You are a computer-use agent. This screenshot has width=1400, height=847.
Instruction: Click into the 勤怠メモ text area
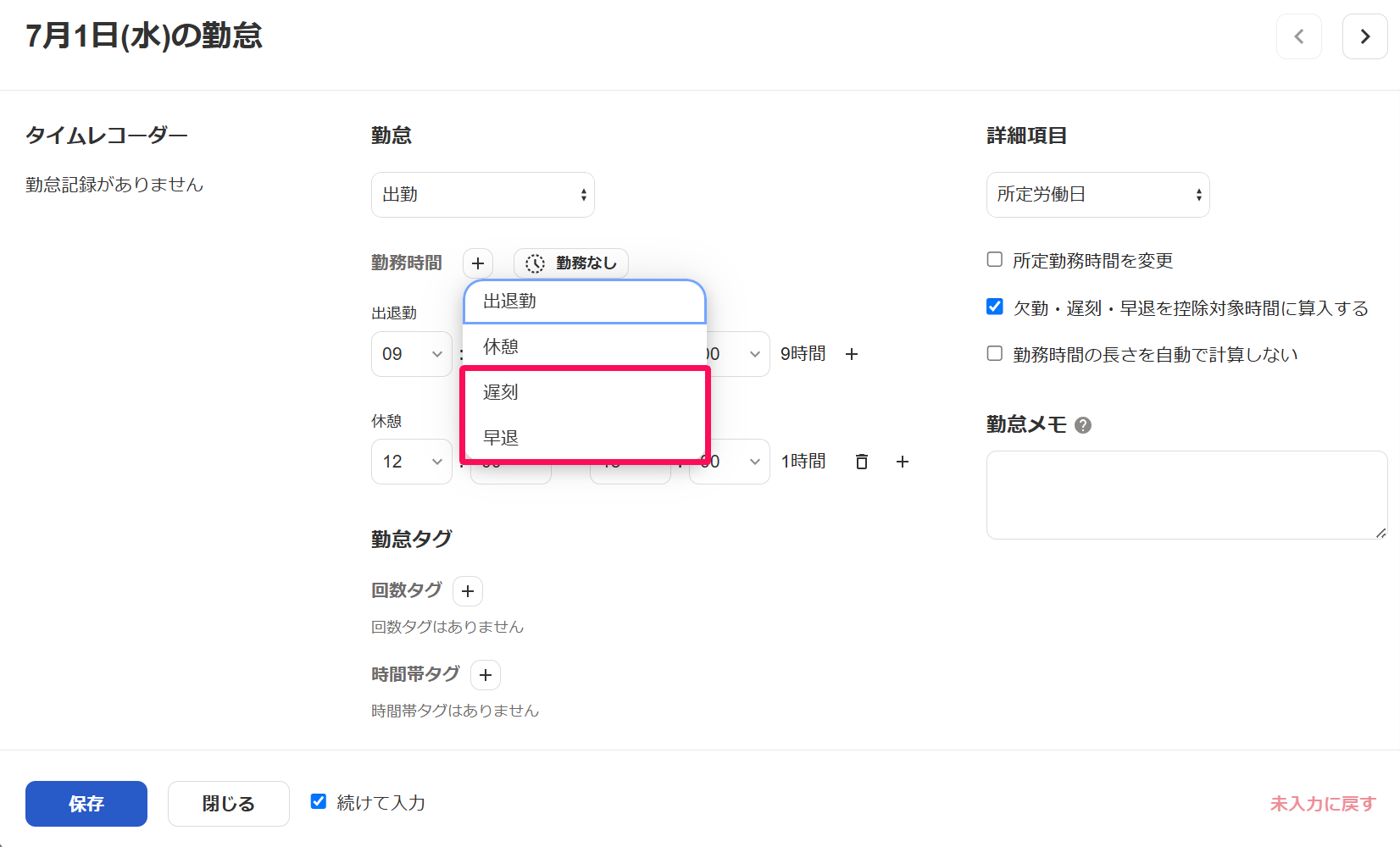point(1186,495)
